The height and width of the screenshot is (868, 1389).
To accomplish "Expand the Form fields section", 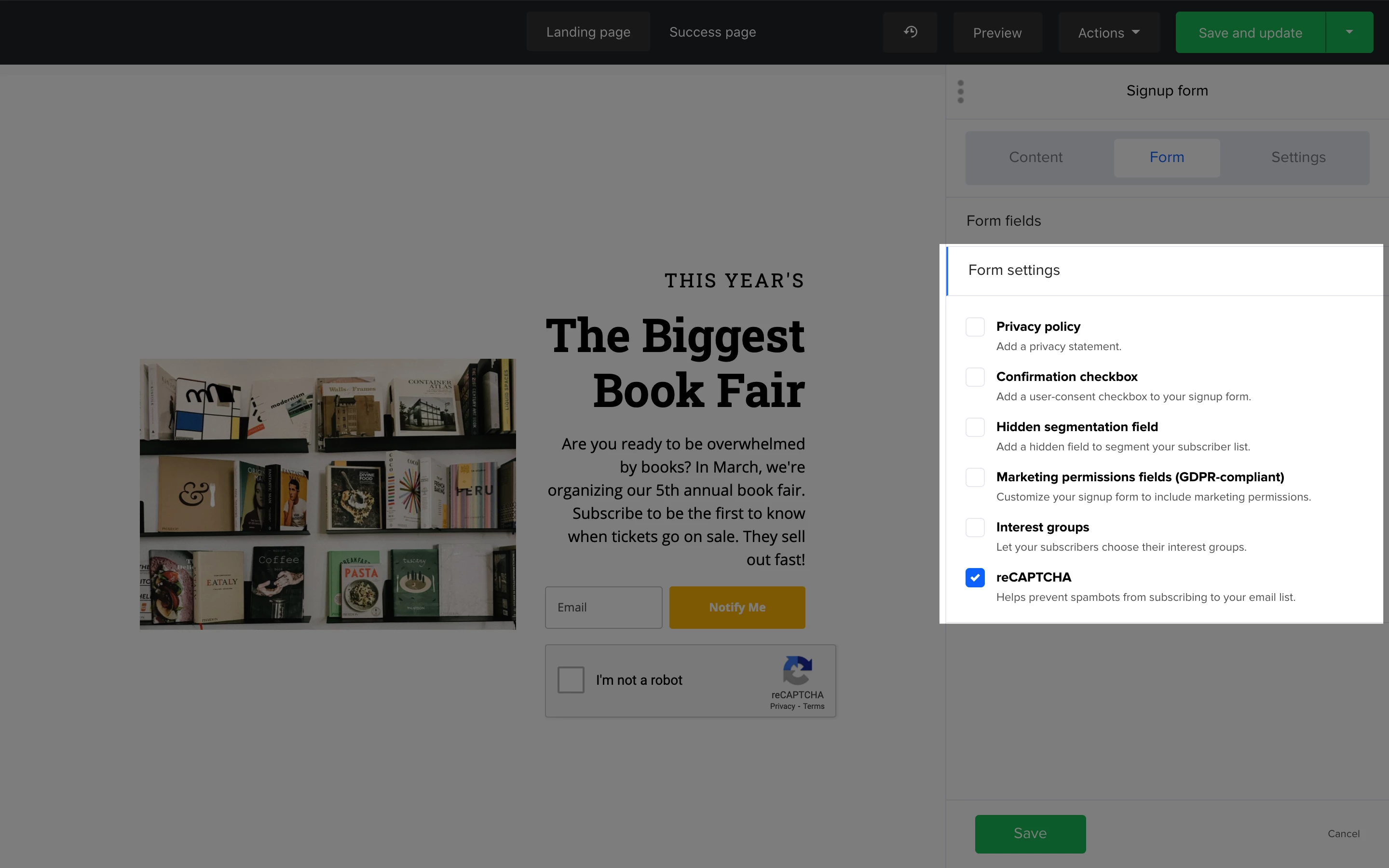I will click(x=1004, y=221).
